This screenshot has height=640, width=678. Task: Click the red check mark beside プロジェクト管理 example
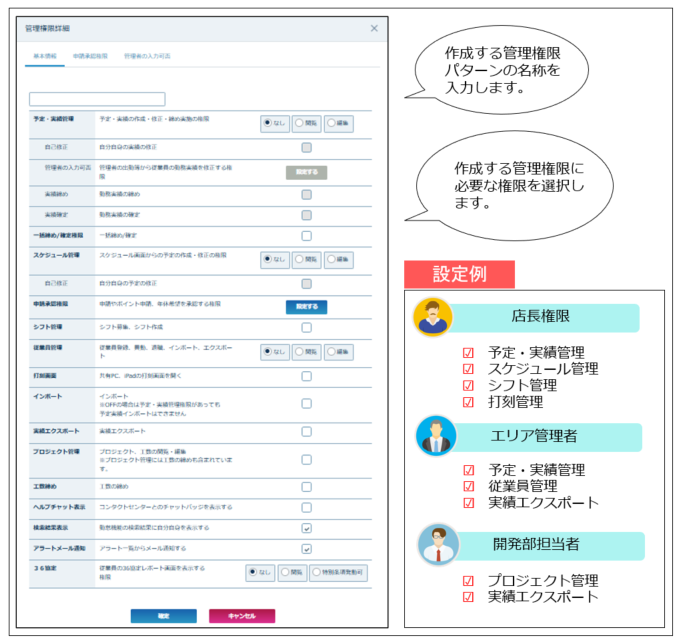468,580
